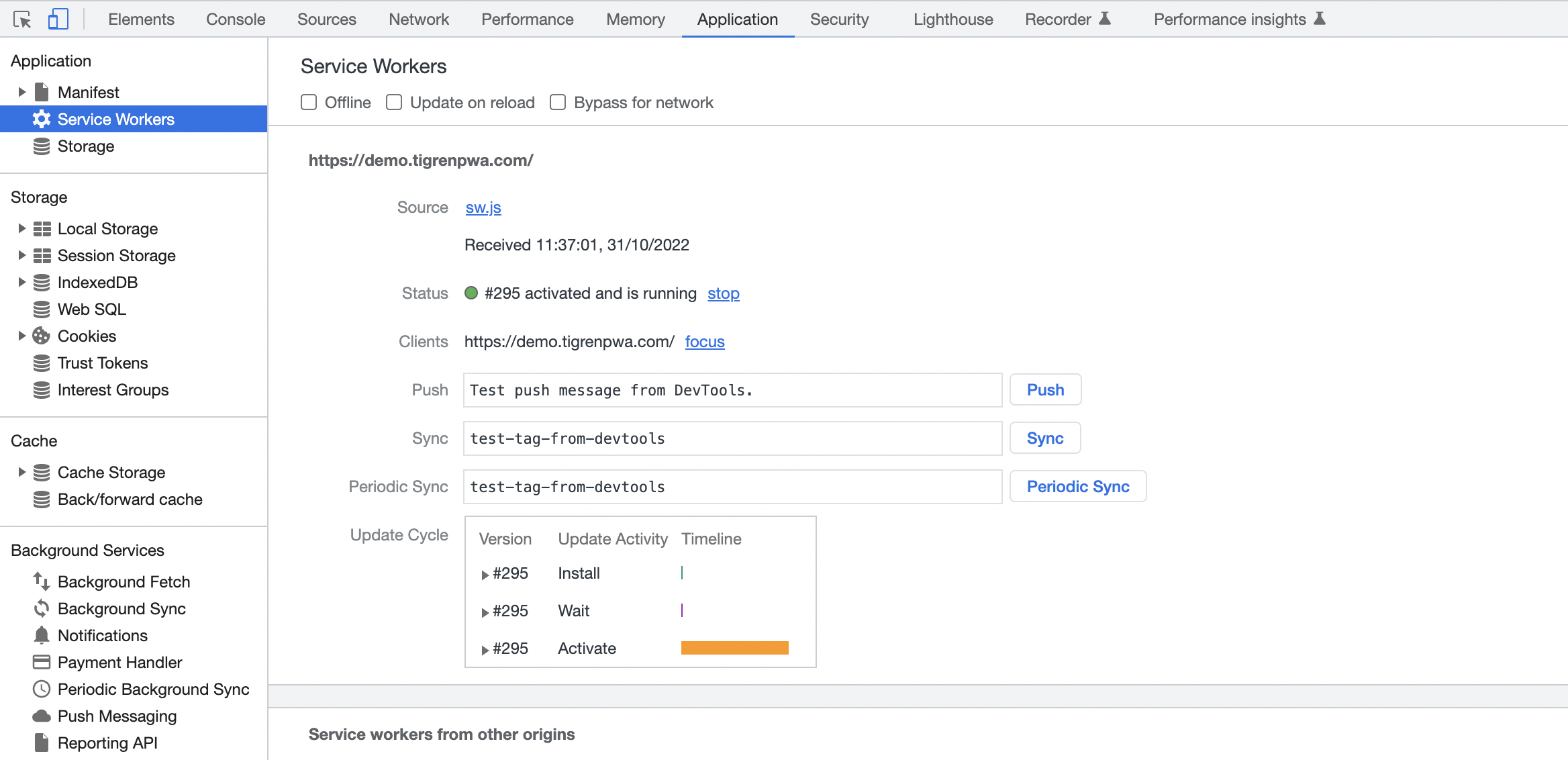1568x760 pixels.
Task: Enable the Offline checkbox
Action: coord(309,102)
